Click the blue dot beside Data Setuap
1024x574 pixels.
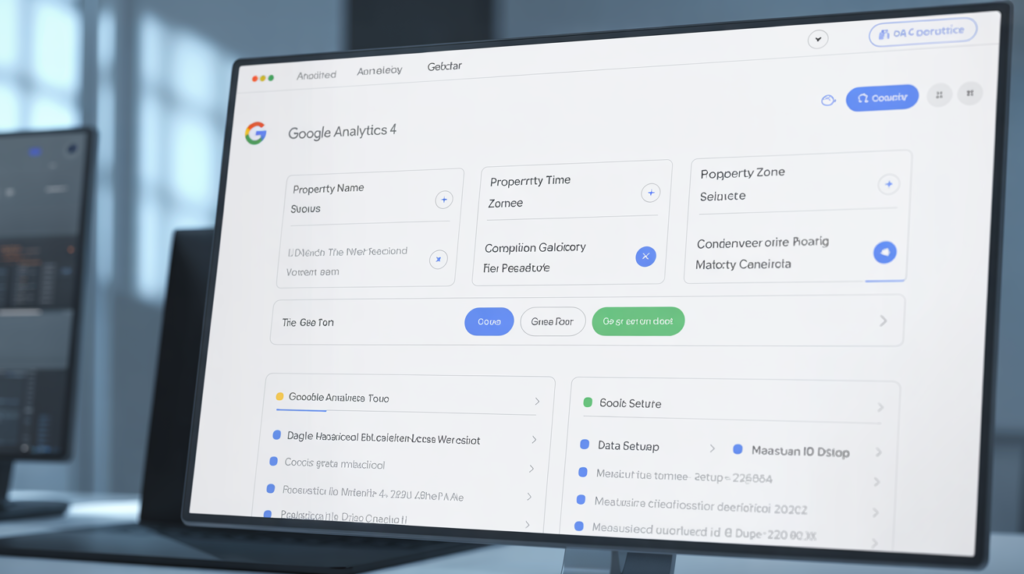point(584,445)
